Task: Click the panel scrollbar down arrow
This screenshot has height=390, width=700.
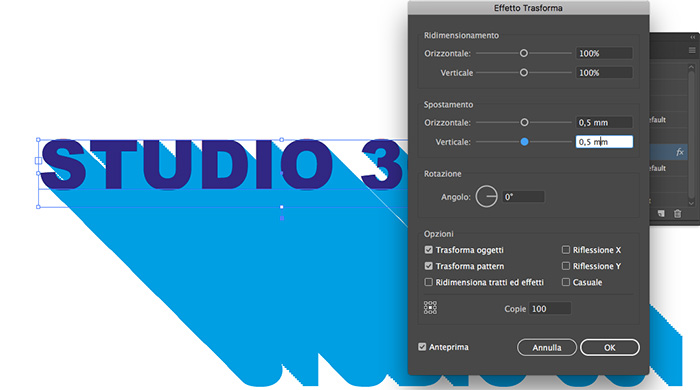Action: [691, 203]
